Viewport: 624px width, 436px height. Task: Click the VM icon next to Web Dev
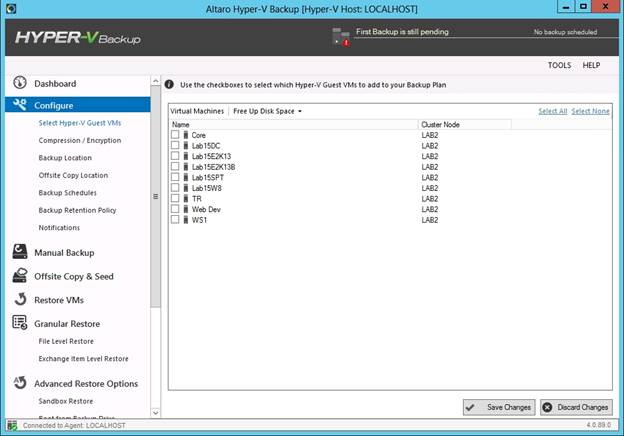186,209
